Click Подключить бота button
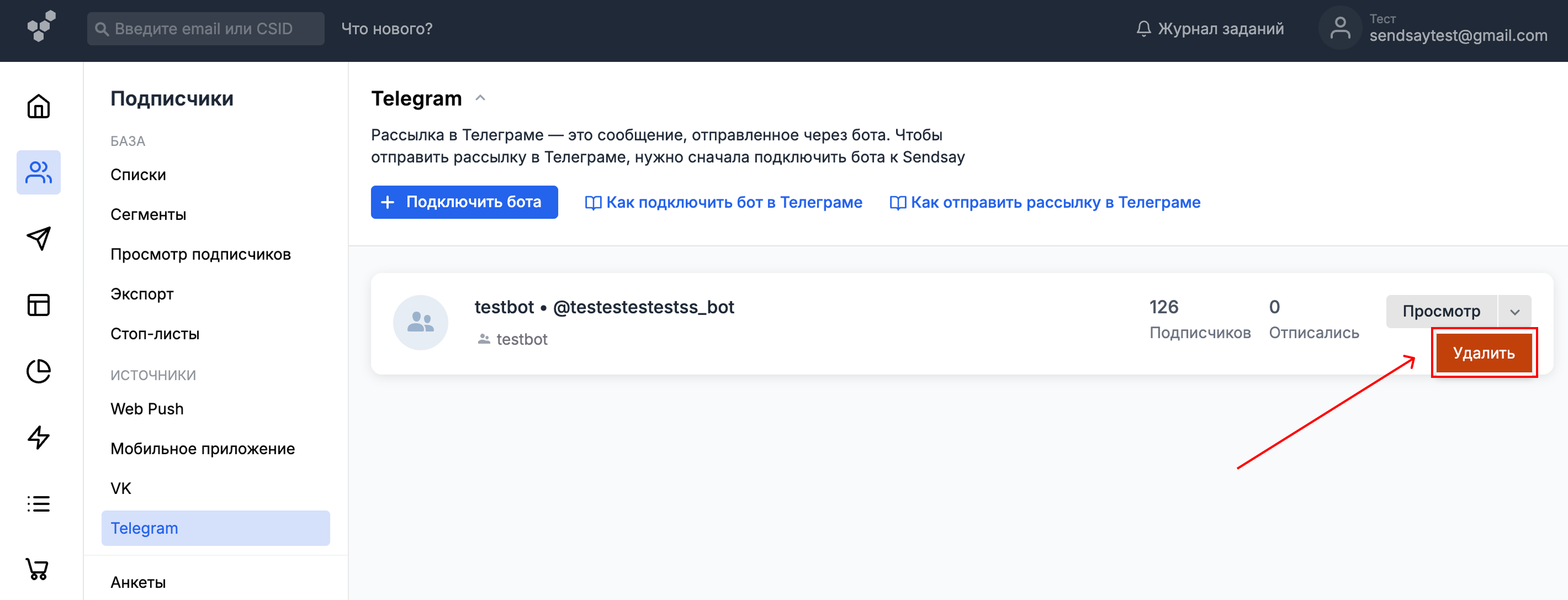This screenshot has height=600, width=1568. [x=464, y=202]
